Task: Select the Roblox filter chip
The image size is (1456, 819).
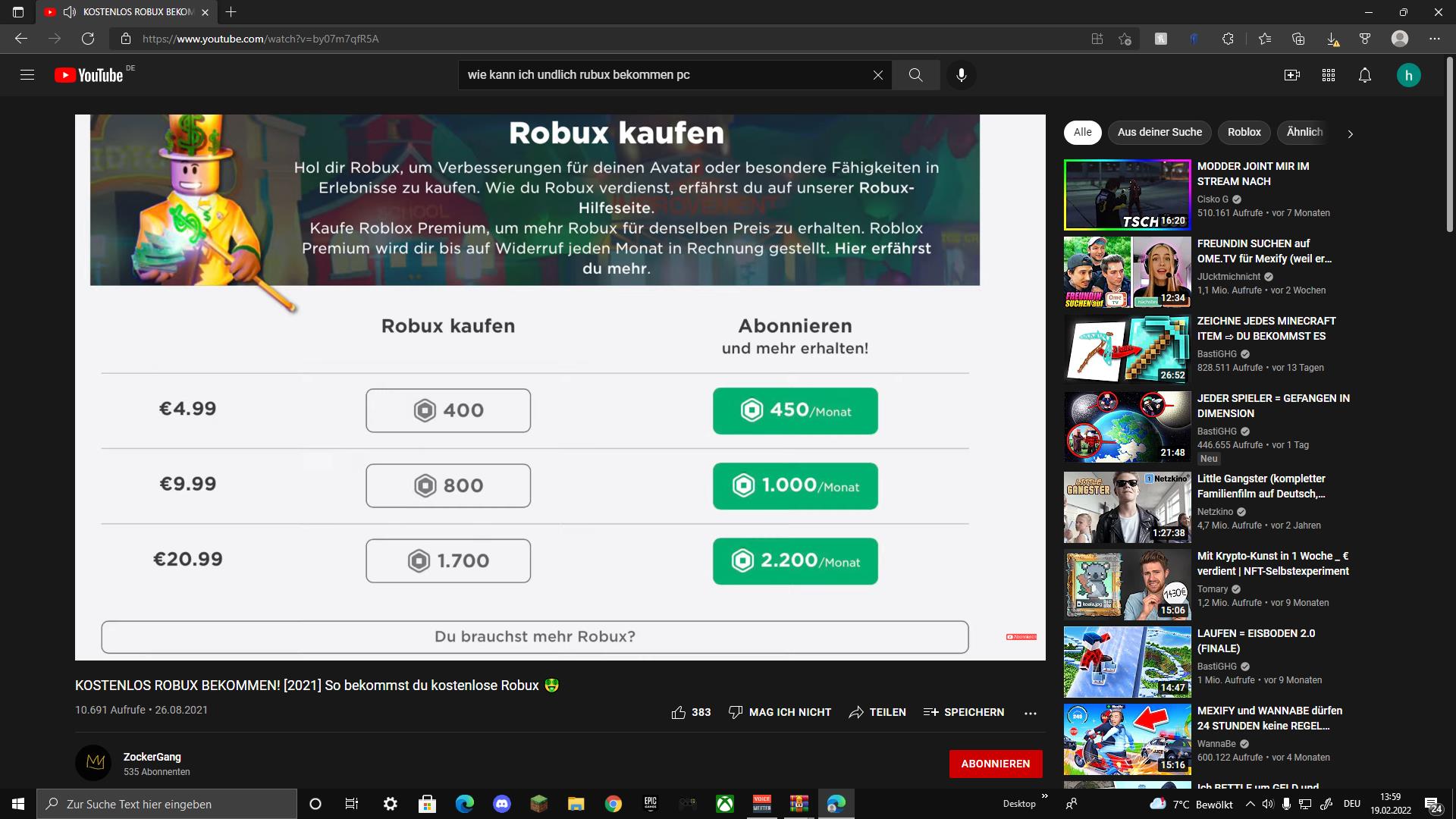Action: coord(1244,132)
